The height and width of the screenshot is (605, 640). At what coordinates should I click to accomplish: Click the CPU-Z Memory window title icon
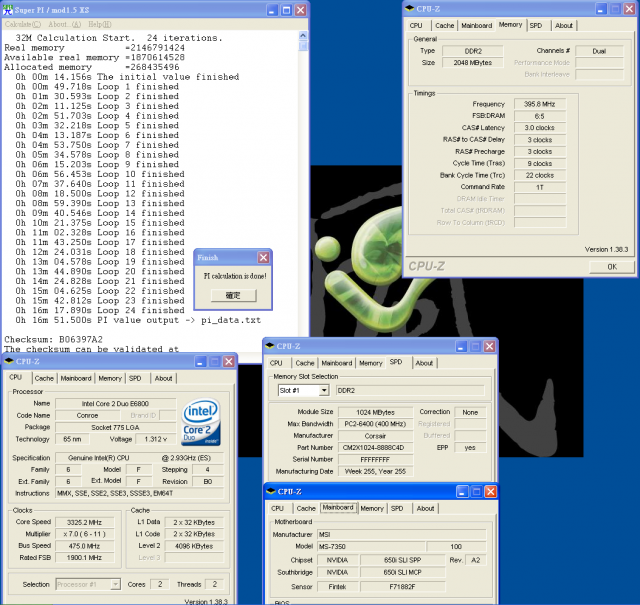409,8
